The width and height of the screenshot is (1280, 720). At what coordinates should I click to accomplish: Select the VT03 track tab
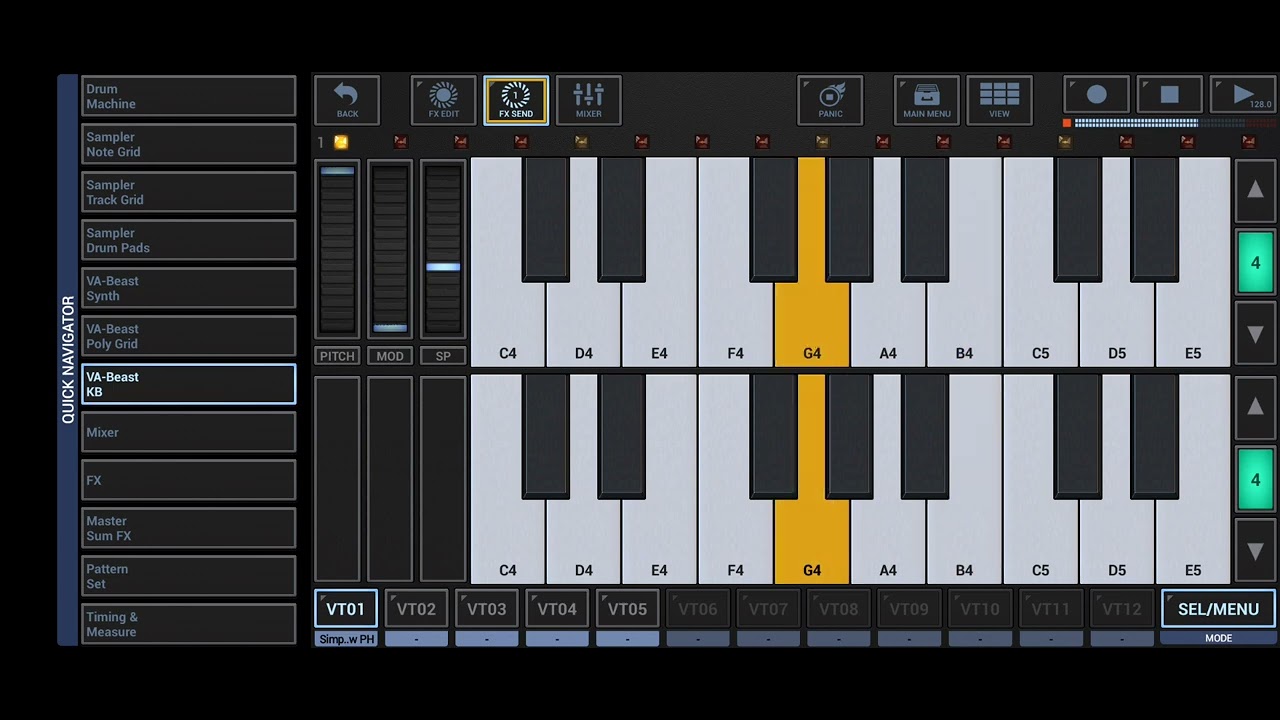487,609
